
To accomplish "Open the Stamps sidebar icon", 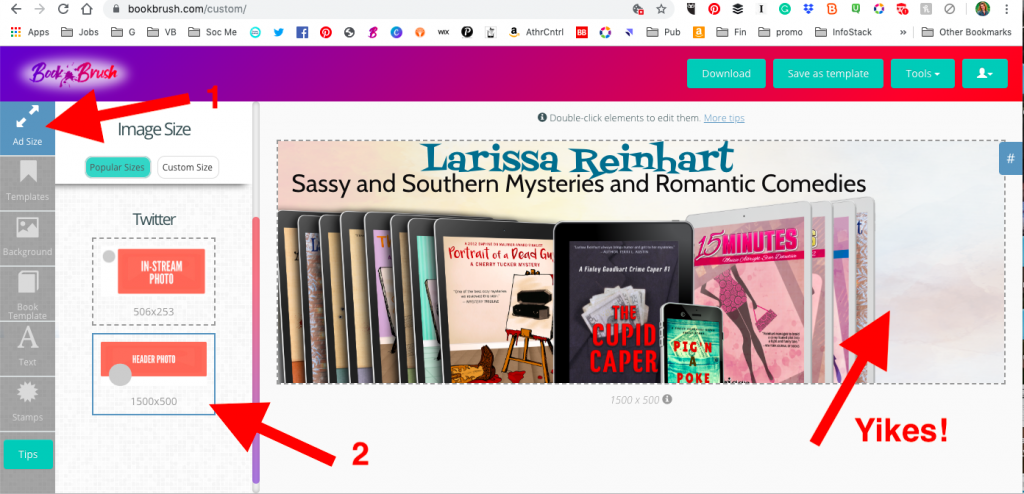I will 27,400.
